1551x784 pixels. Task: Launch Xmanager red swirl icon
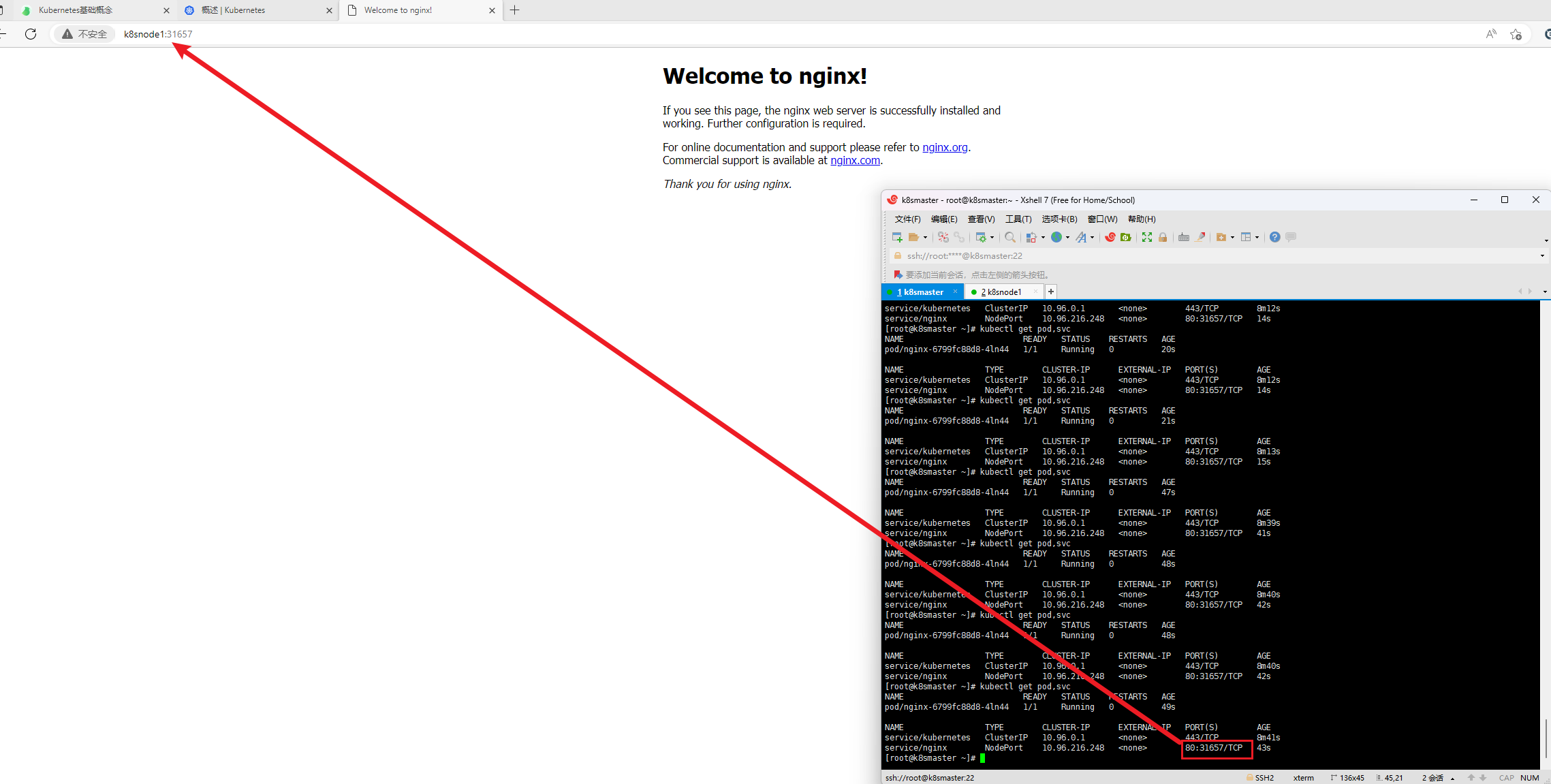pos(1110,237)
